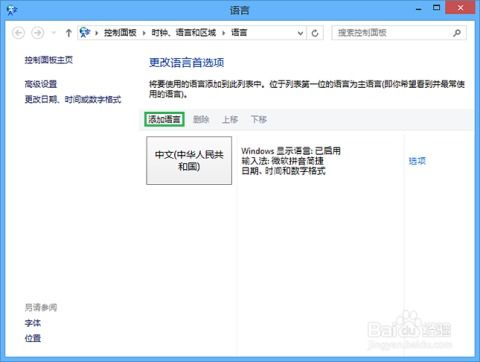480x362 pixels.
Task: Open 控制面板主页 link
Action: click(x=49, y=60)
